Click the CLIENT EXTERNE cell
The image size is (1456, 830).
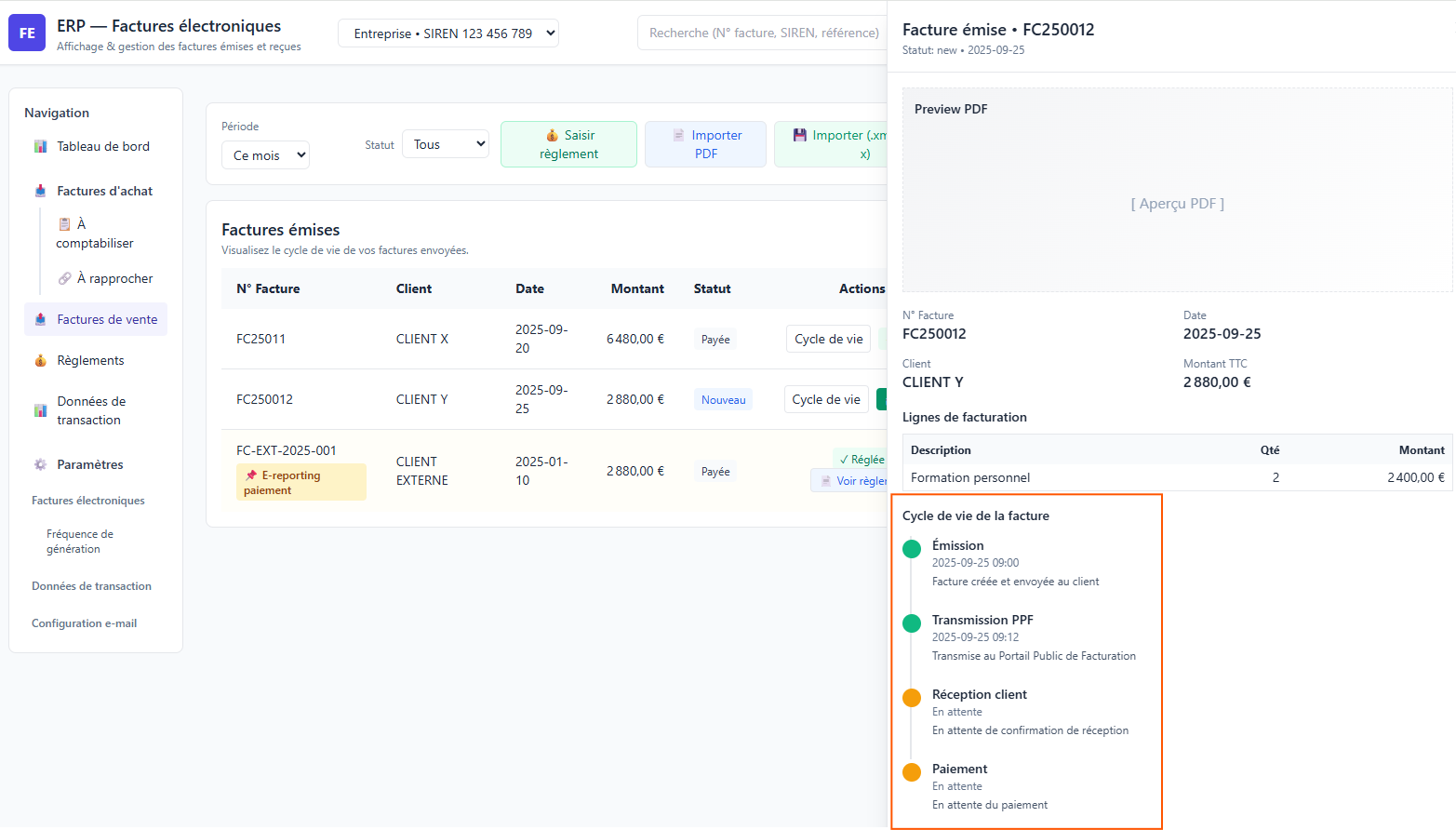tap(422, 471)
